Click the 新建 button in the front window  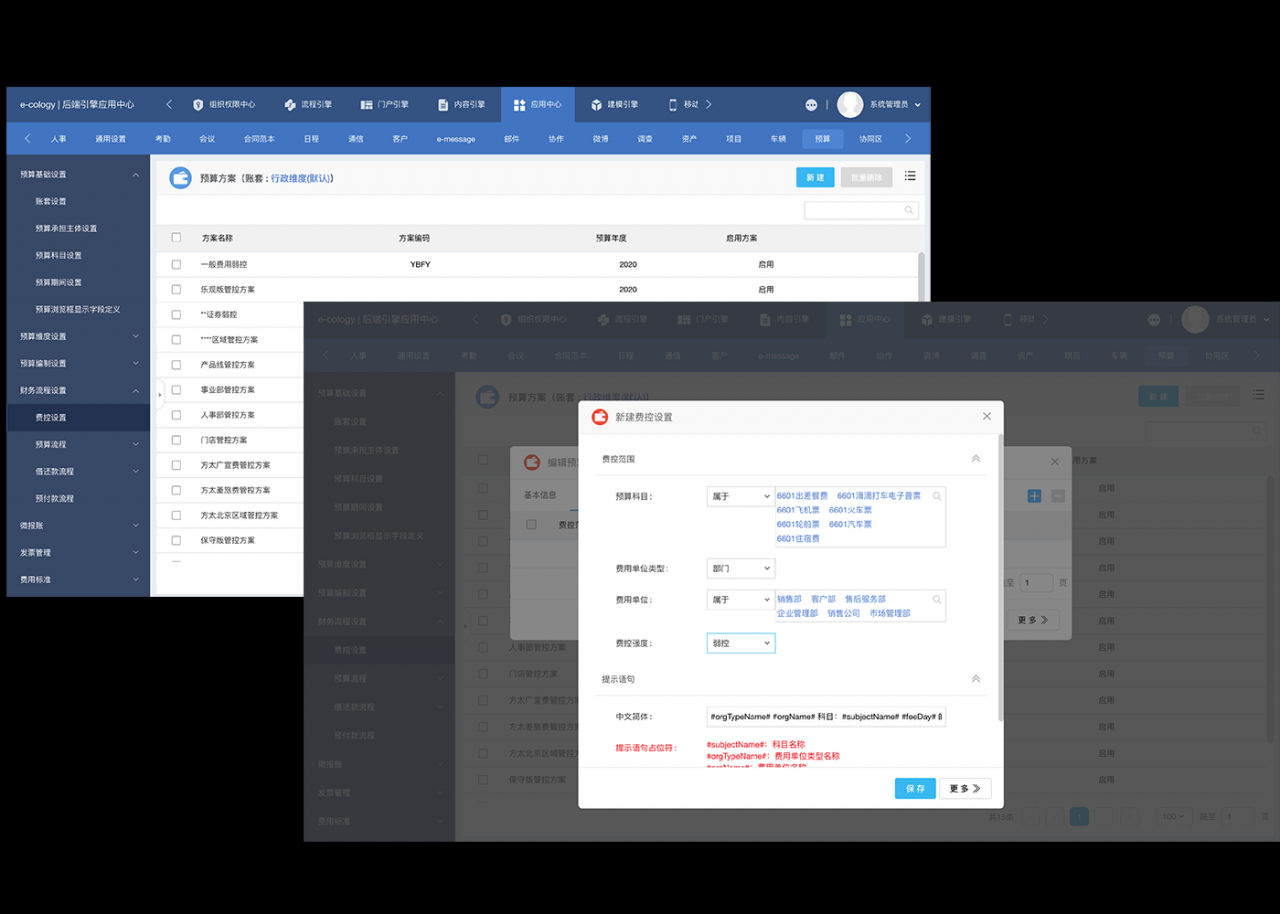815,177
